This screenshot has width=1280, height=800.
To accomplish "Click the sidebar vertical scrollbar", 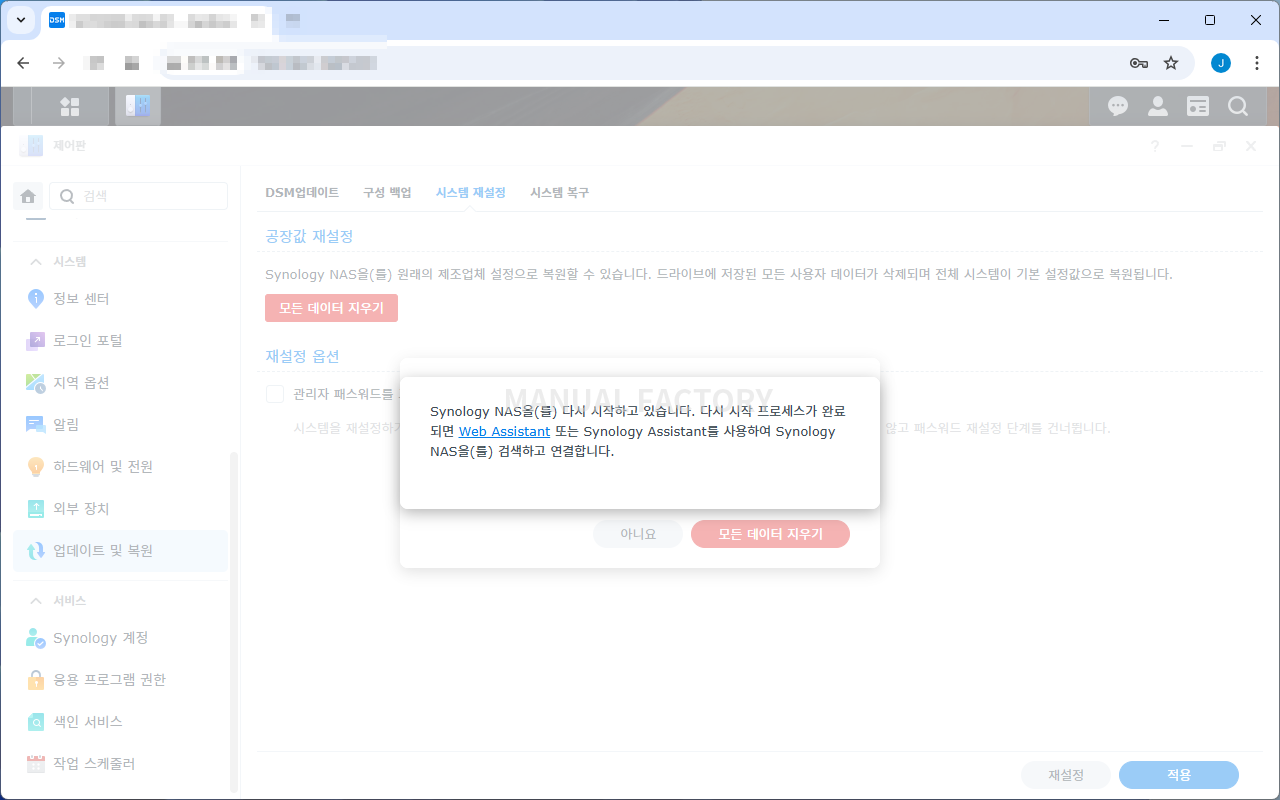I will pos(234,620).
